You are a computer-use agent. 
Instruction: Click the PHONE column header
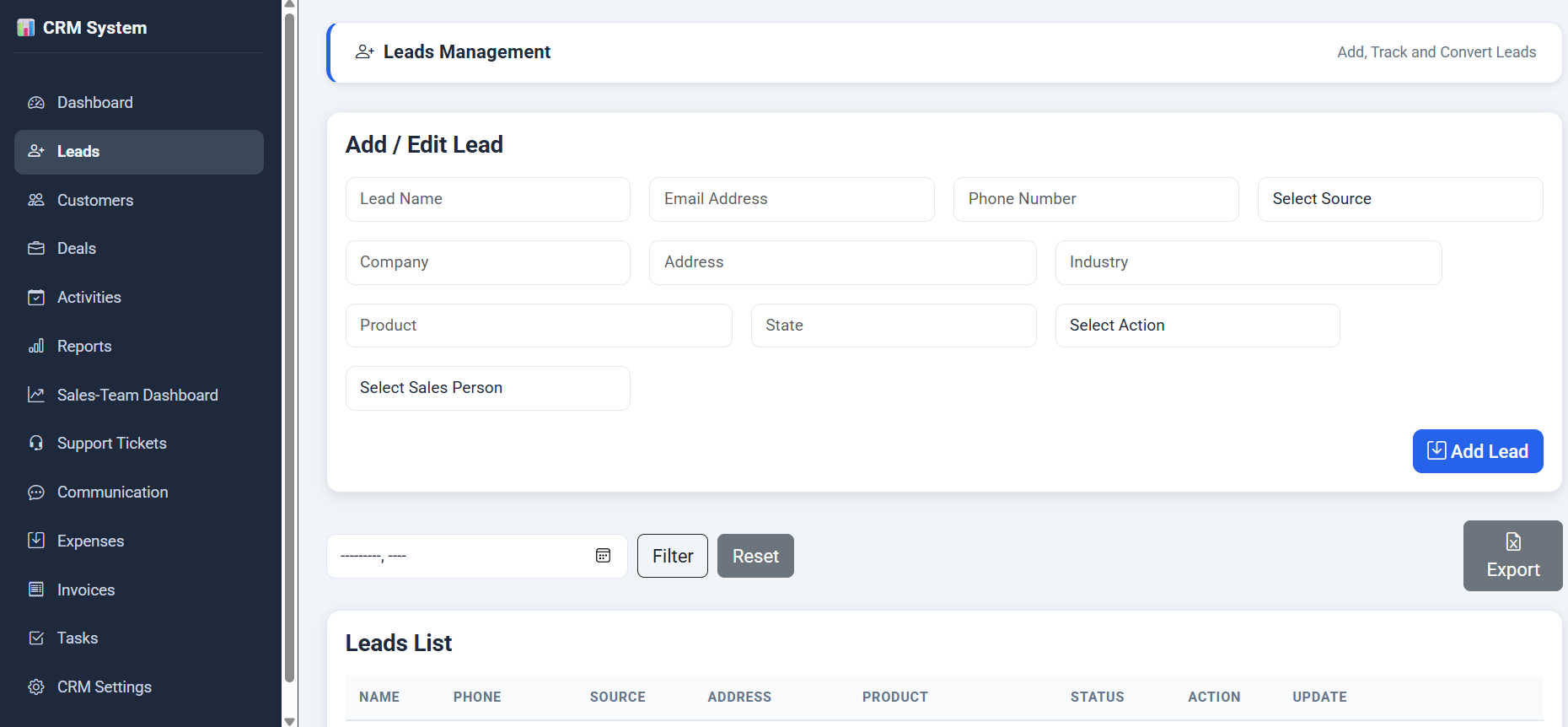click(x=477, y=697)
